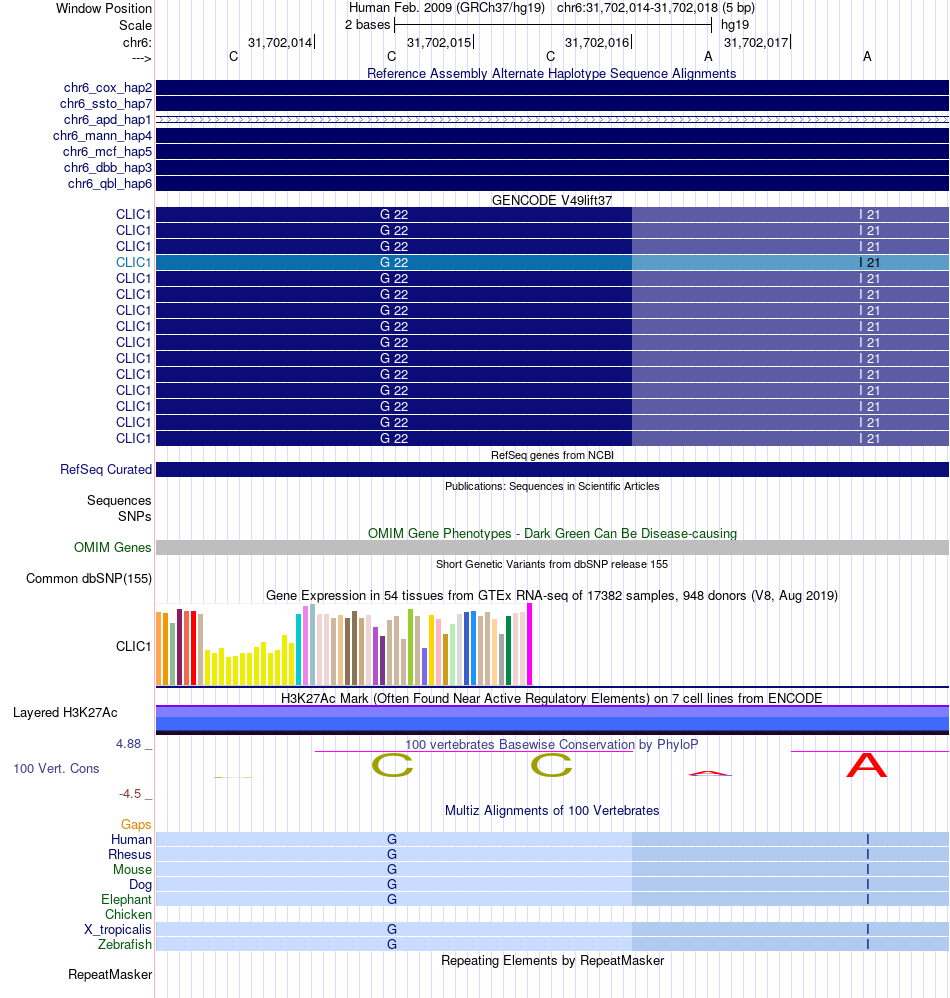Click the 31,702,017 ruler coordinate
The height and width of the screenshot is (998, 950).
coord(756,43)
